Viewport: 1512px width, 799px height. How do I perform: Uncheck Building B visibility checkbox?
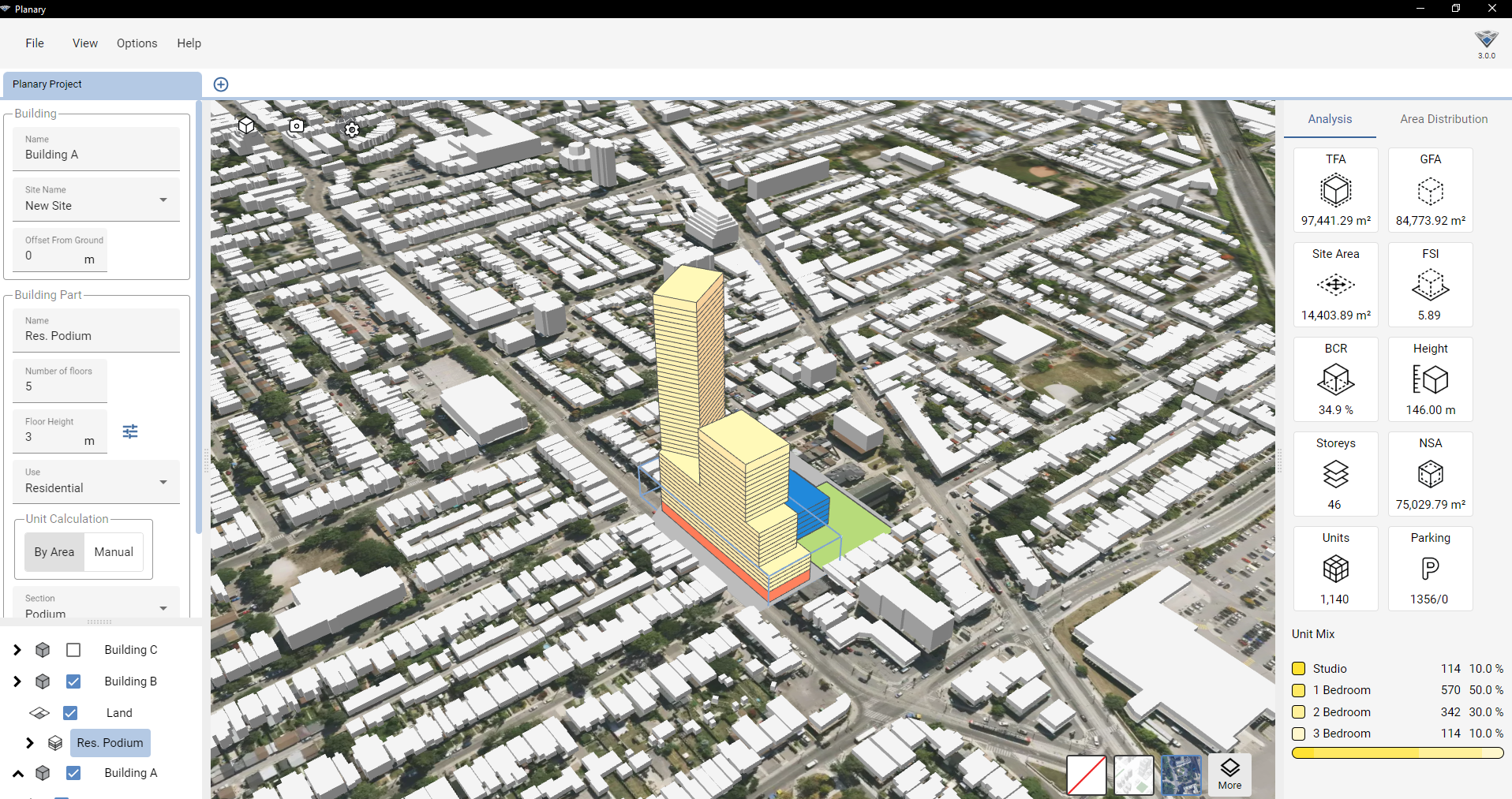click(x=73, y=681)
